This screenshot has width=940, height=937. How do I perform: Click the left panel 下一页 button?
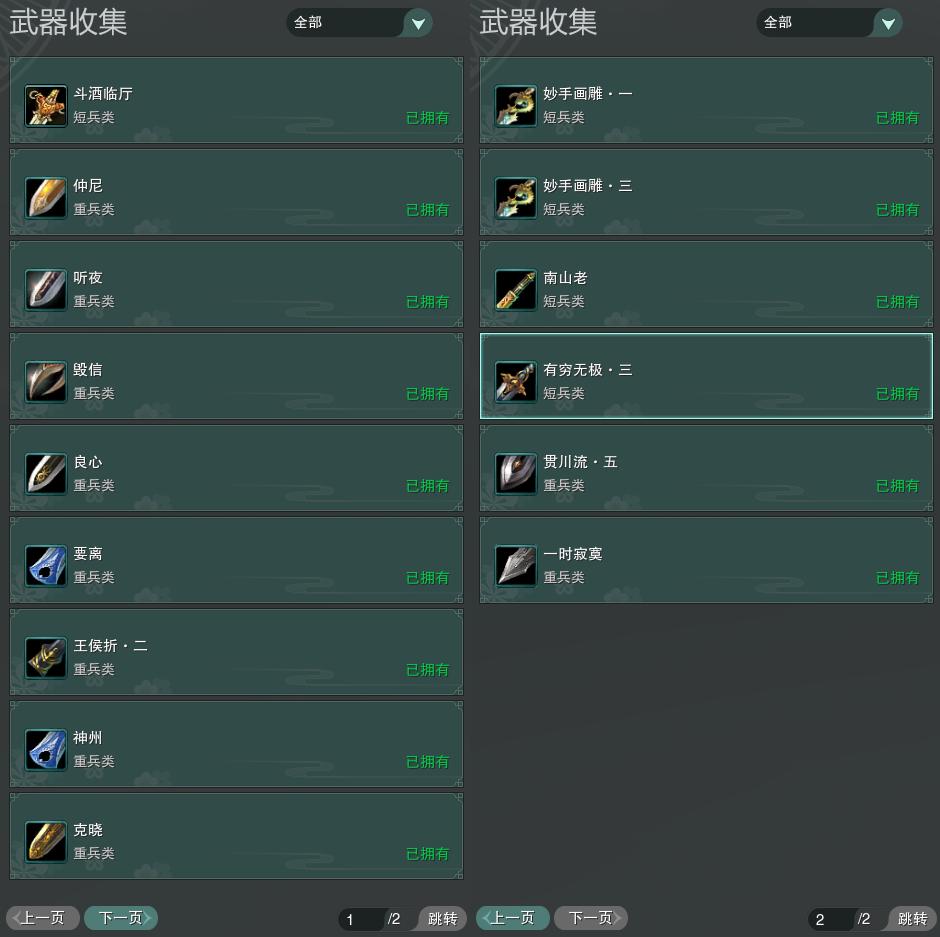point(120,918)
